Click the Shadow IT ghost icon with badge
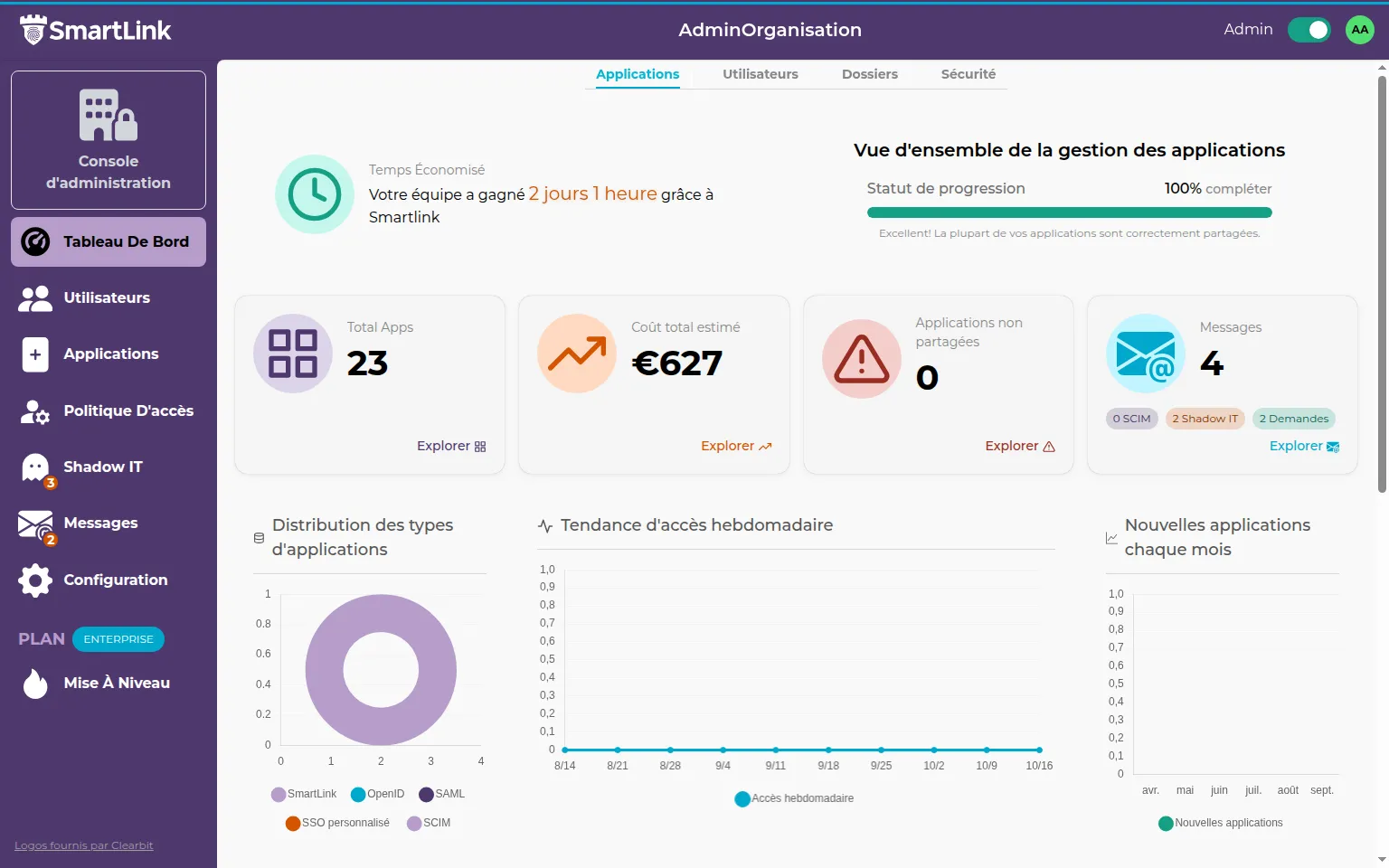This screenshot has height=868, width=1389. [x=34, y=467]
